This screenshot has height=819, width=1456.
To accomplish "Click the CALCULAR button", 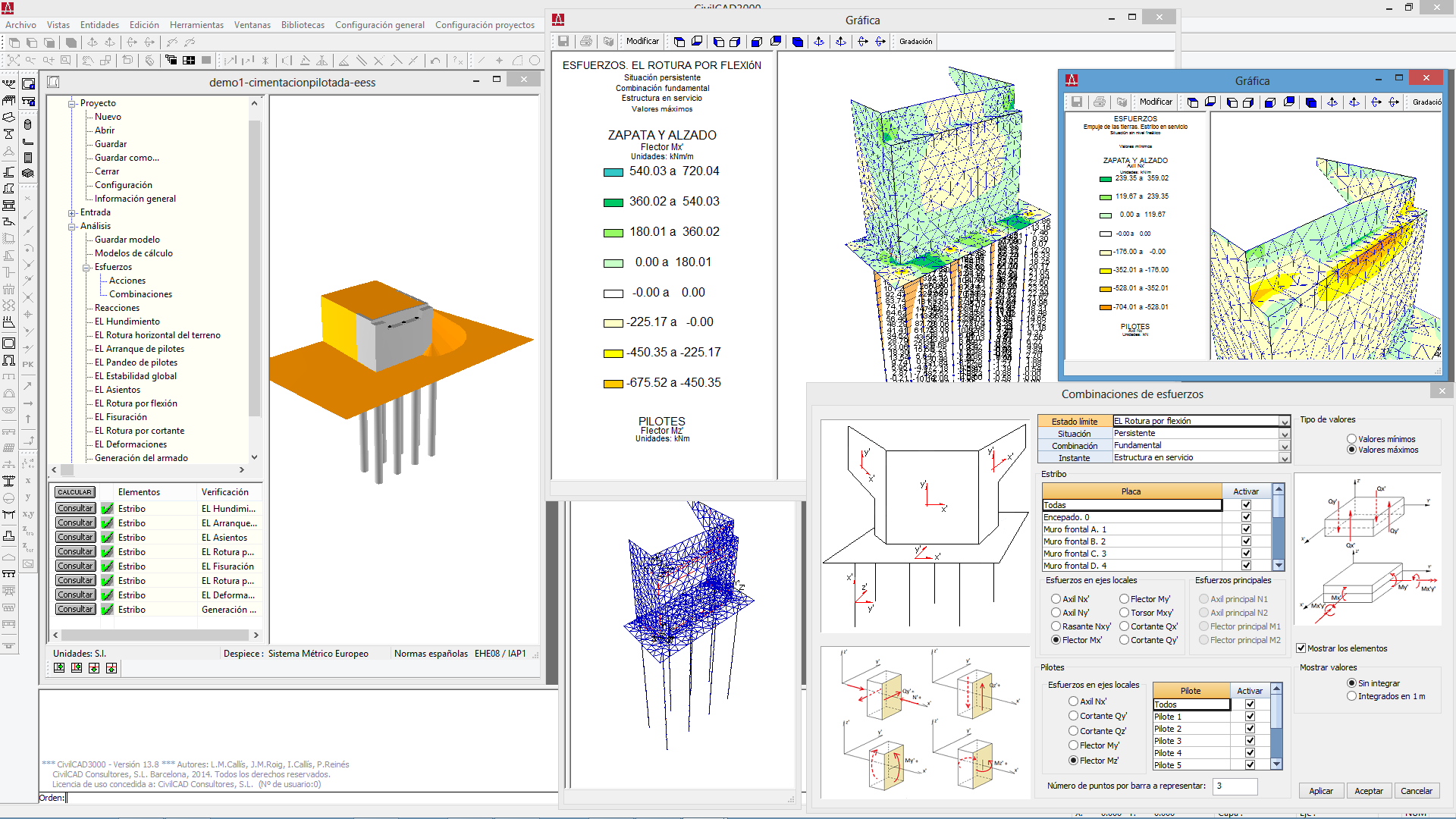I will 74,492.
